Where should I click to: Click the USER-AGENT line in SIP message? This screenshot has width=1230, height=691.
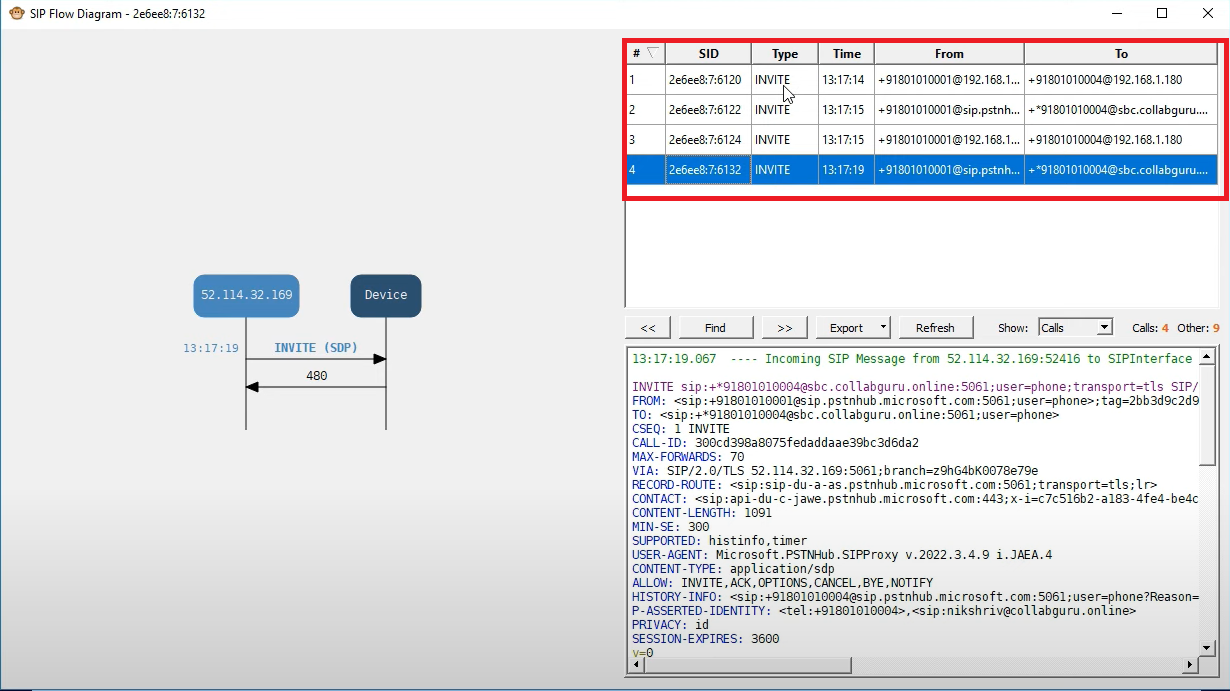842,554
